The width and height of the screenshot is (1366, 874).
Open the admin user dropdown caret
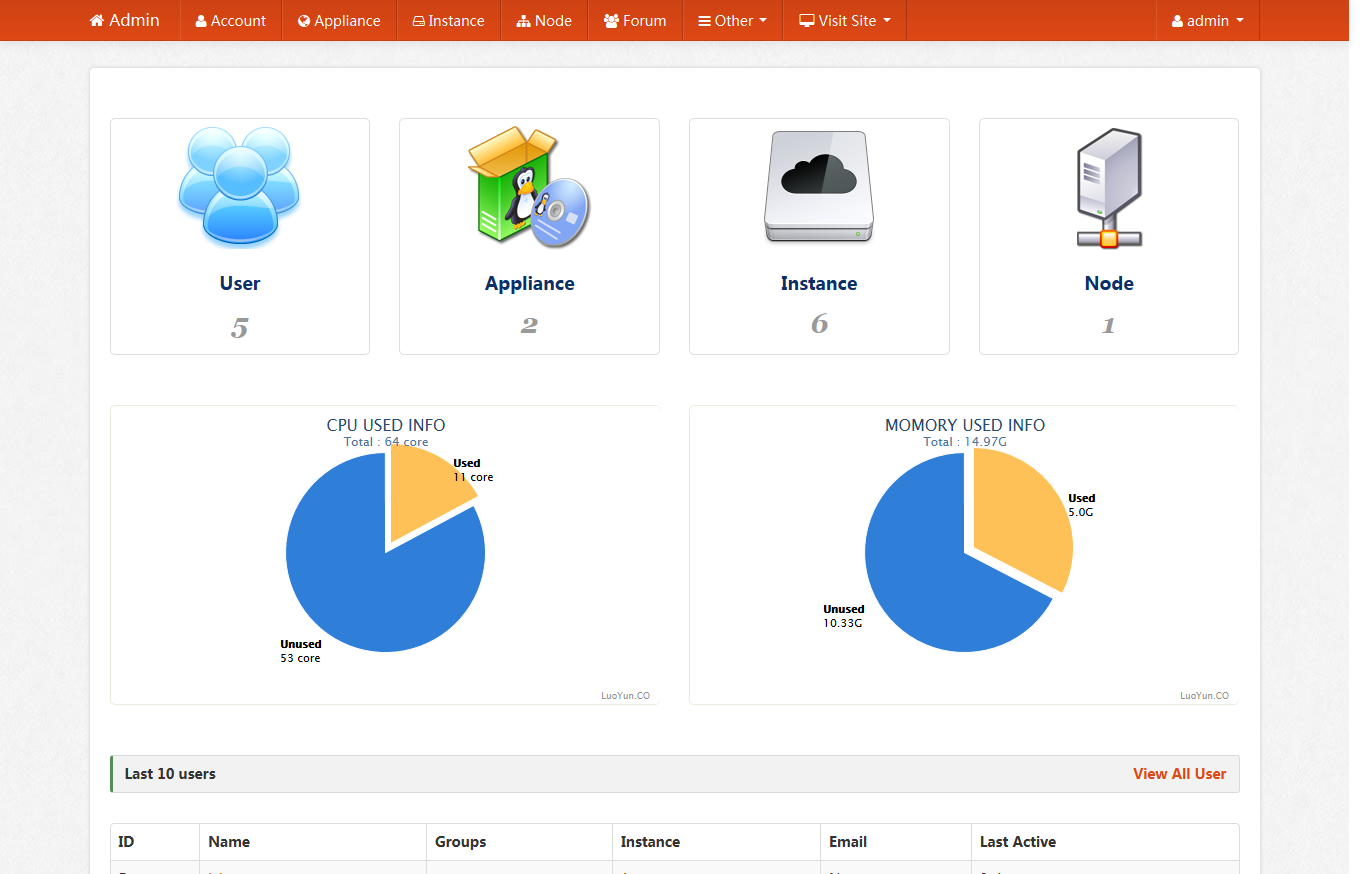pyautogui.click(x=1240, y=21)
